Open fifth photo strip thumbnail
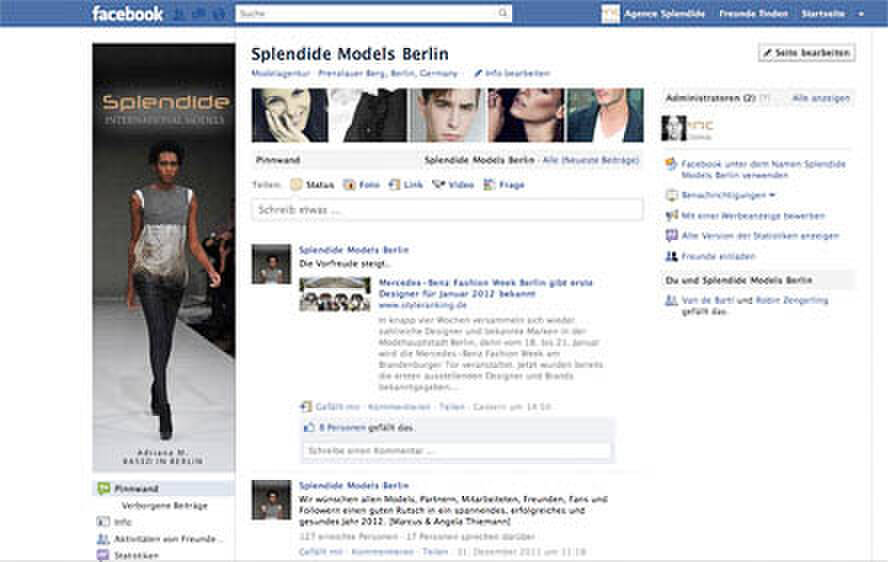Screen dimensions: 888x562 click(x=605, y=115)
